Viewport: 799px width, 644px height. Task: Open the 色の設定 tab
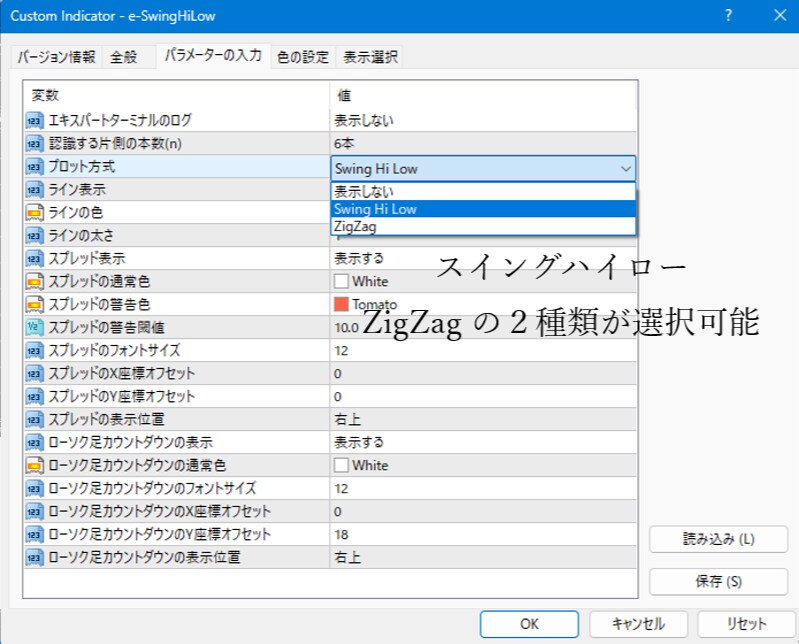pyautogui.click(x=303, y=57)
